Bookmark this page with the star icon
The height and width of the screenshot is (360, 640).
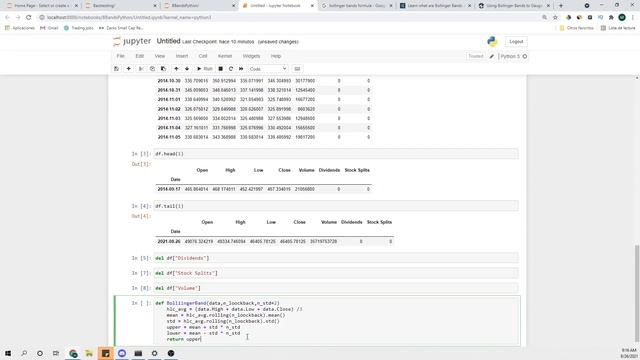pyautogui.click(x=555, y=18)
